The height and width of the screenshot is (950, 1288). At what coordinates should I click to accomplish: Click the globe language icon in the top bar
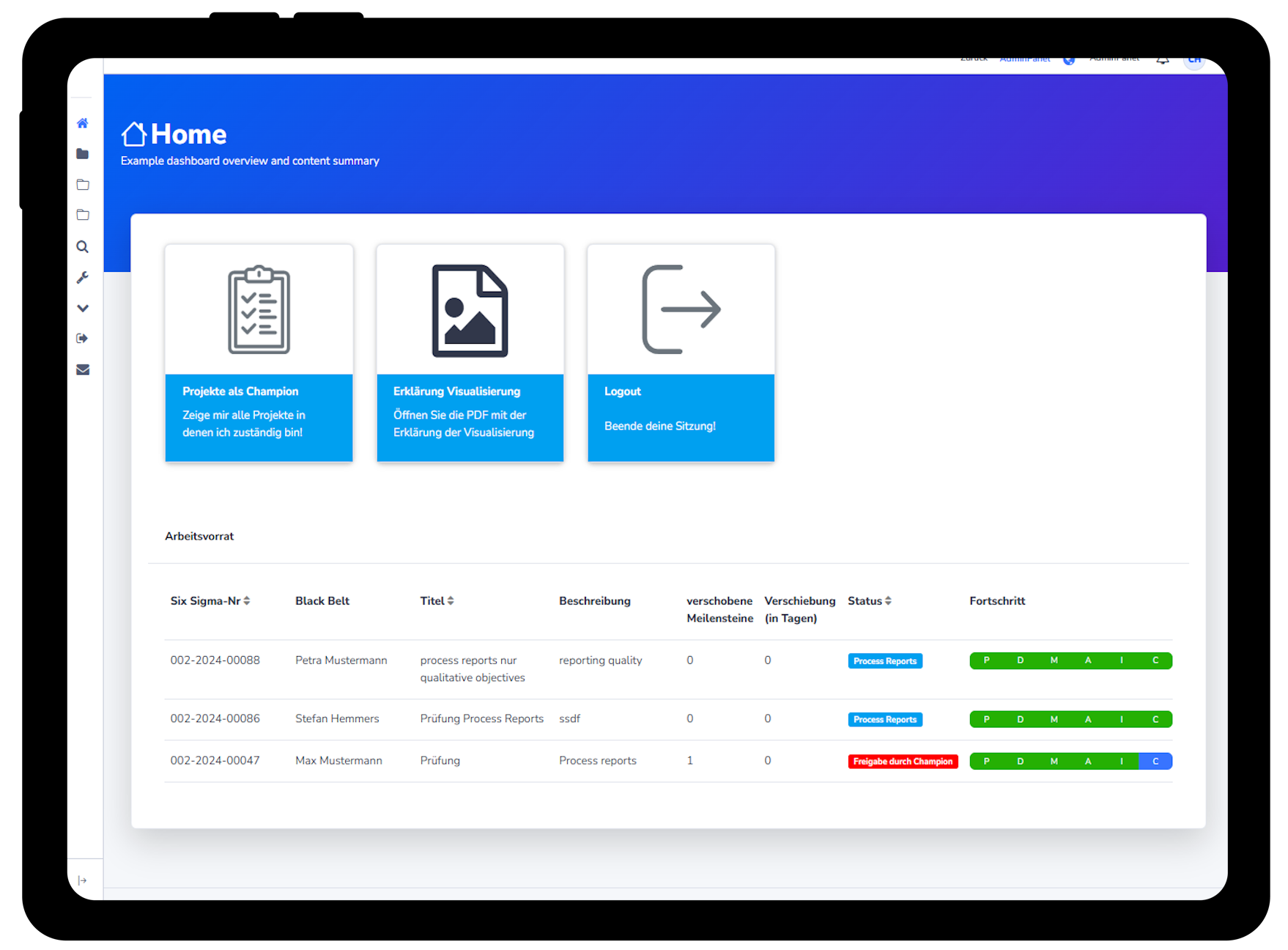[1070, 61]
